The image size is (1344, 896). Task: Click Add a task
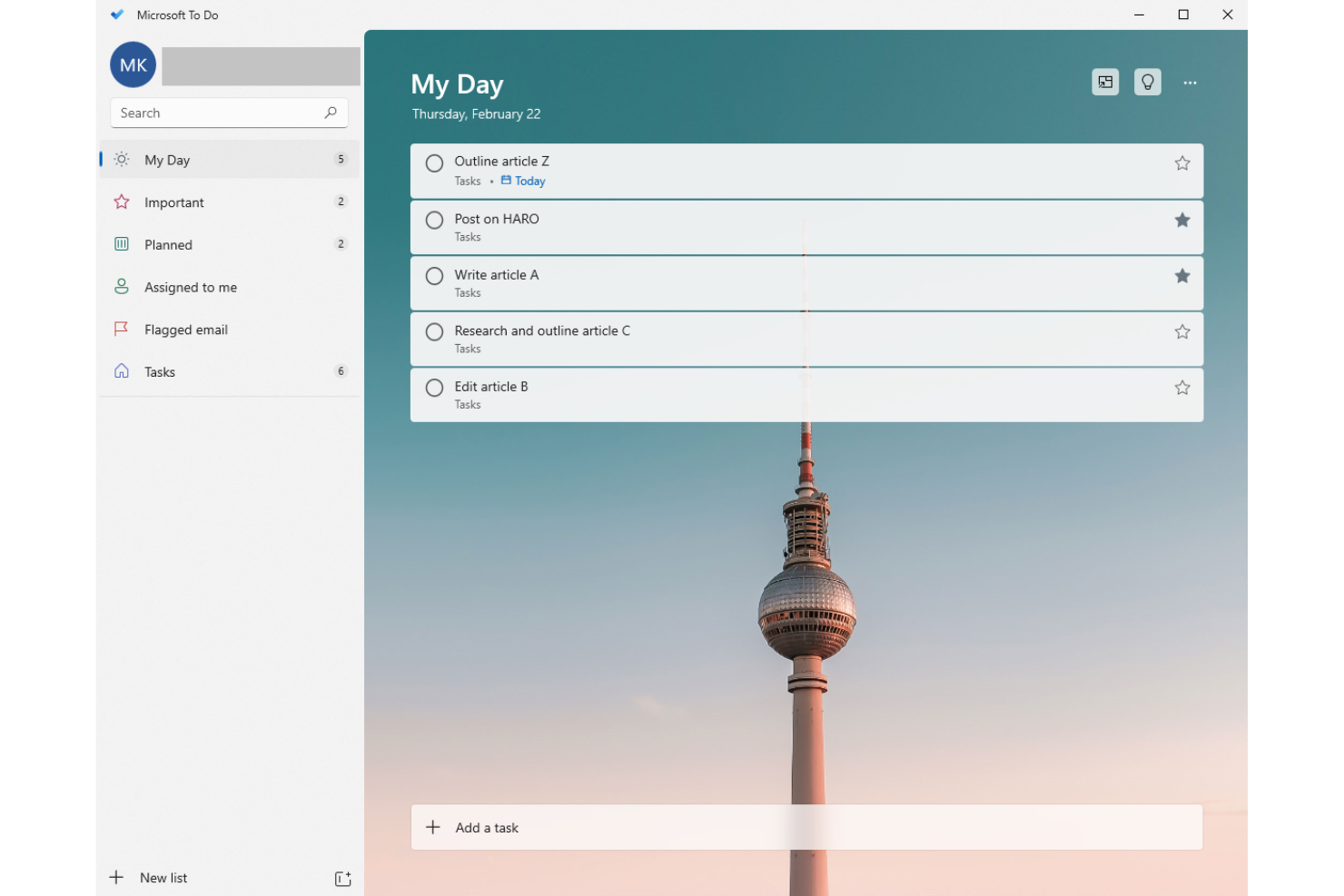pos(488,827)
